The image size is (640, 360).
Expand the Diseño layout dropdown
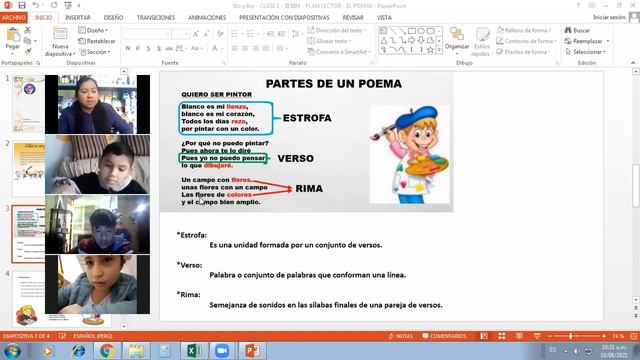pyautogui.click(x=93, y=30)
